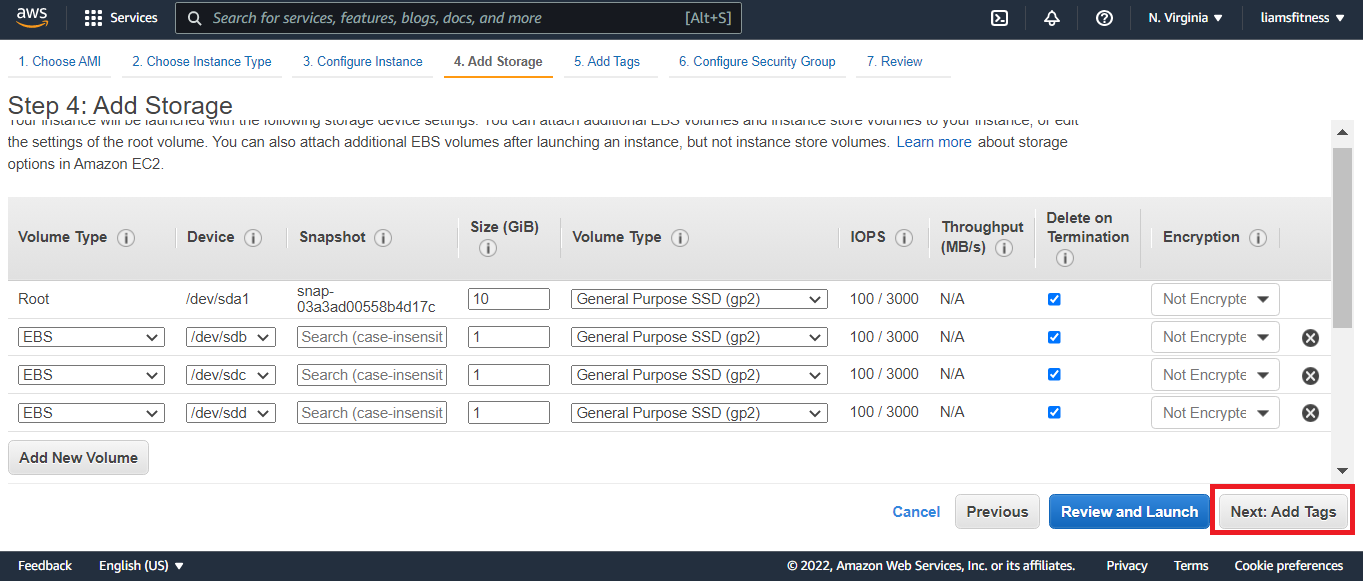Open the notifications bell
This screenshot has height=581, width=1363.
coord(1051,18)
